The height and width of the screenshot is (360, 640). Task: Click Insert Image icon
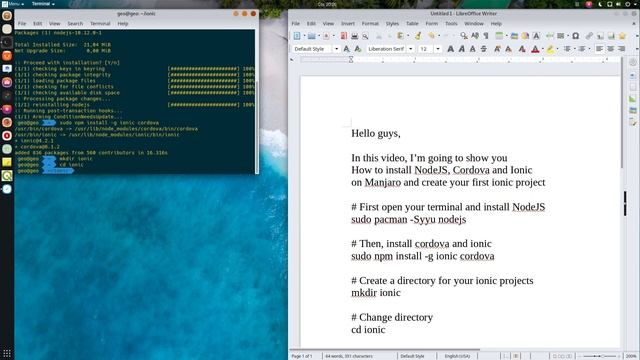(x=514, y=36)
